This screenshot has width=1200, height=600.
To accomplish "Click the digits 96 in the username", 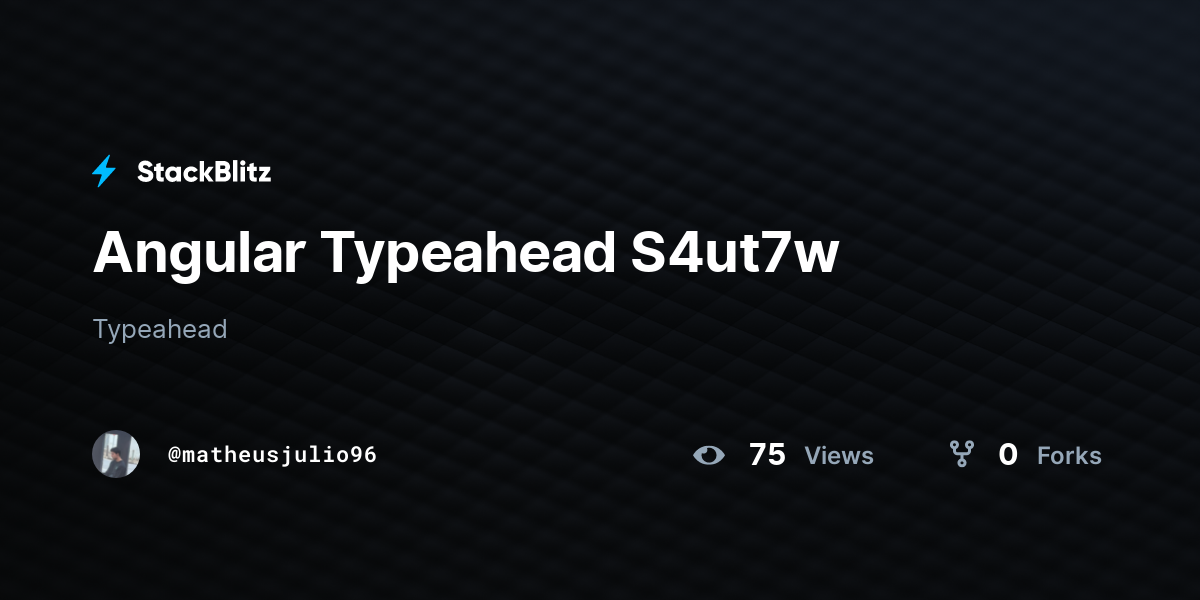I will coord(364,455).
